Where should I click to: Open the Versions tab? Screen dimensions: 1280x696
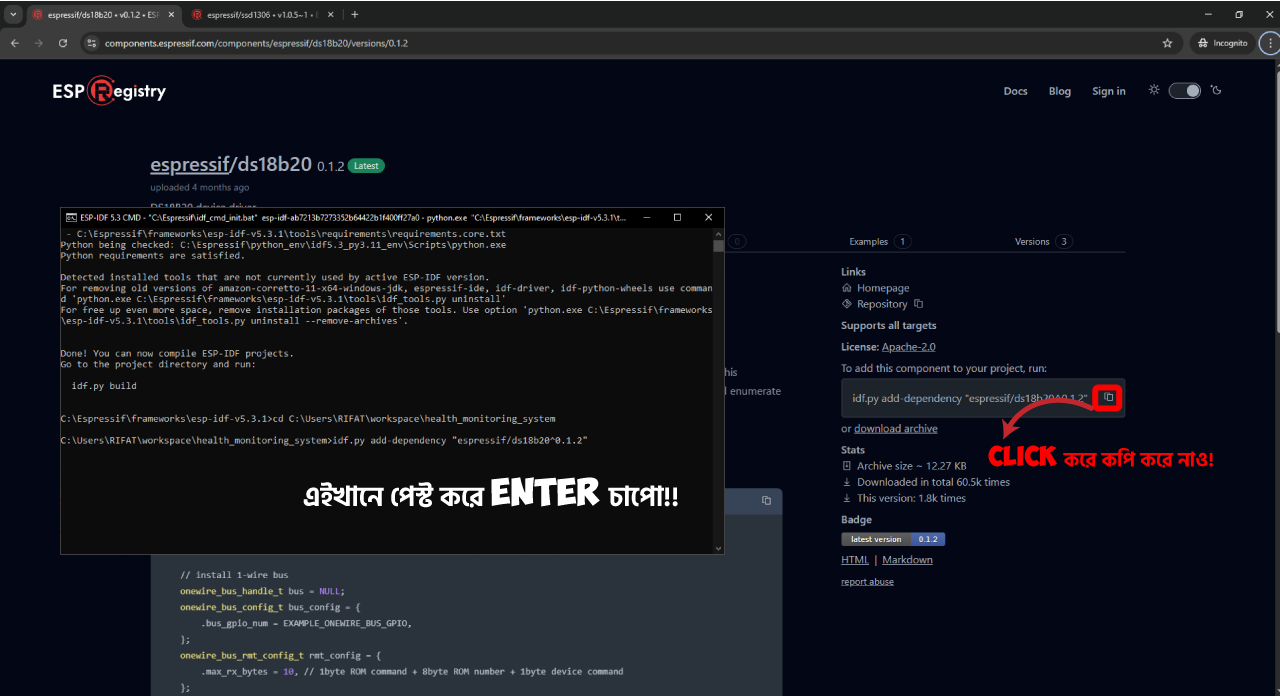click(1044, 241)
